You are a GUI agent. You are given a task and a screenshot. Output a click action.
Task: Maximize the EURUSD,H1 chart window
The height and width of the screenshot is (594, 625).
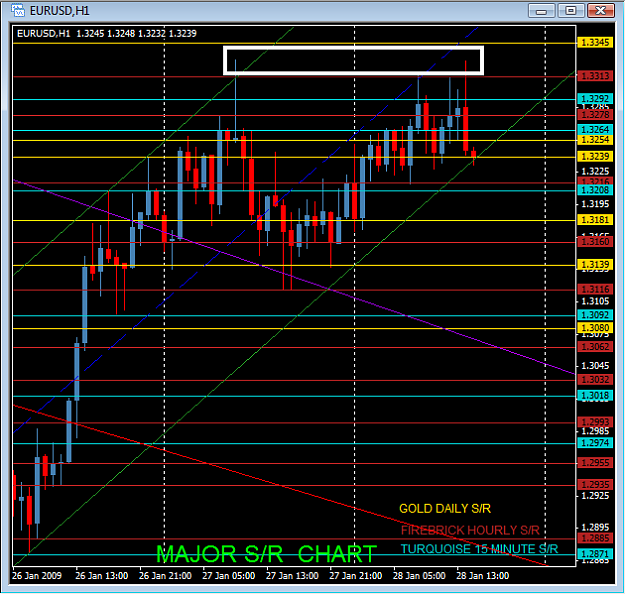point(571,11)
